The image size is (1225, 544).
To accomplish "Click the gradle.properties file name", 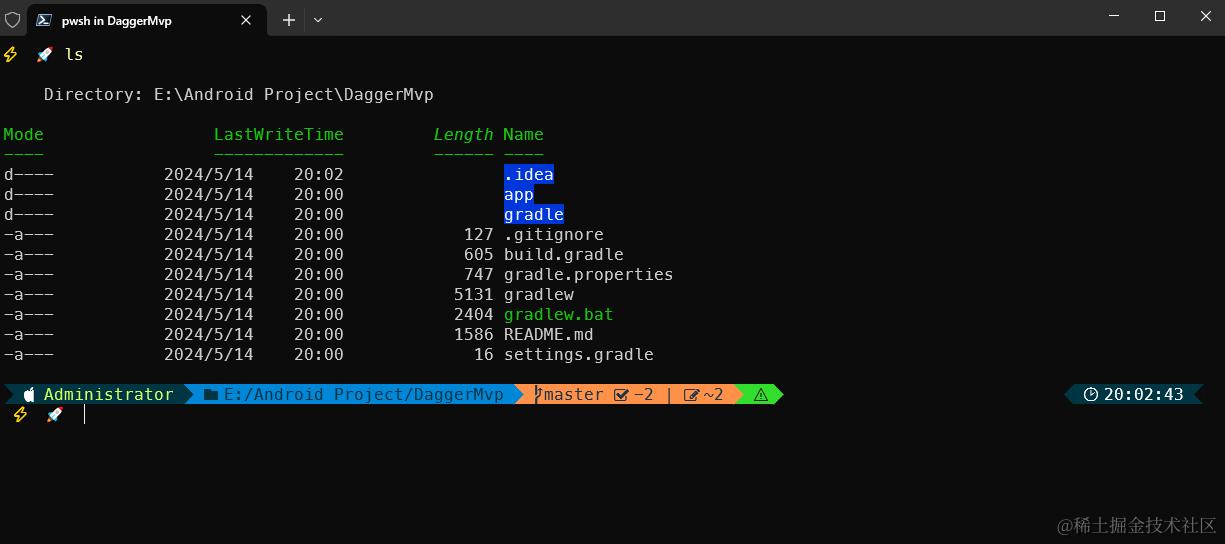I will click(x=589, y=275).
